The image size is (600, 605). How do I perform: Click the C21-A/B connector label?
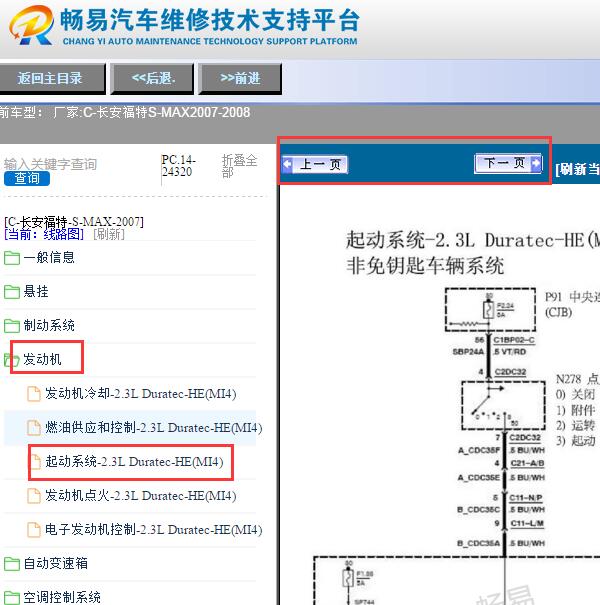(527, 463)
